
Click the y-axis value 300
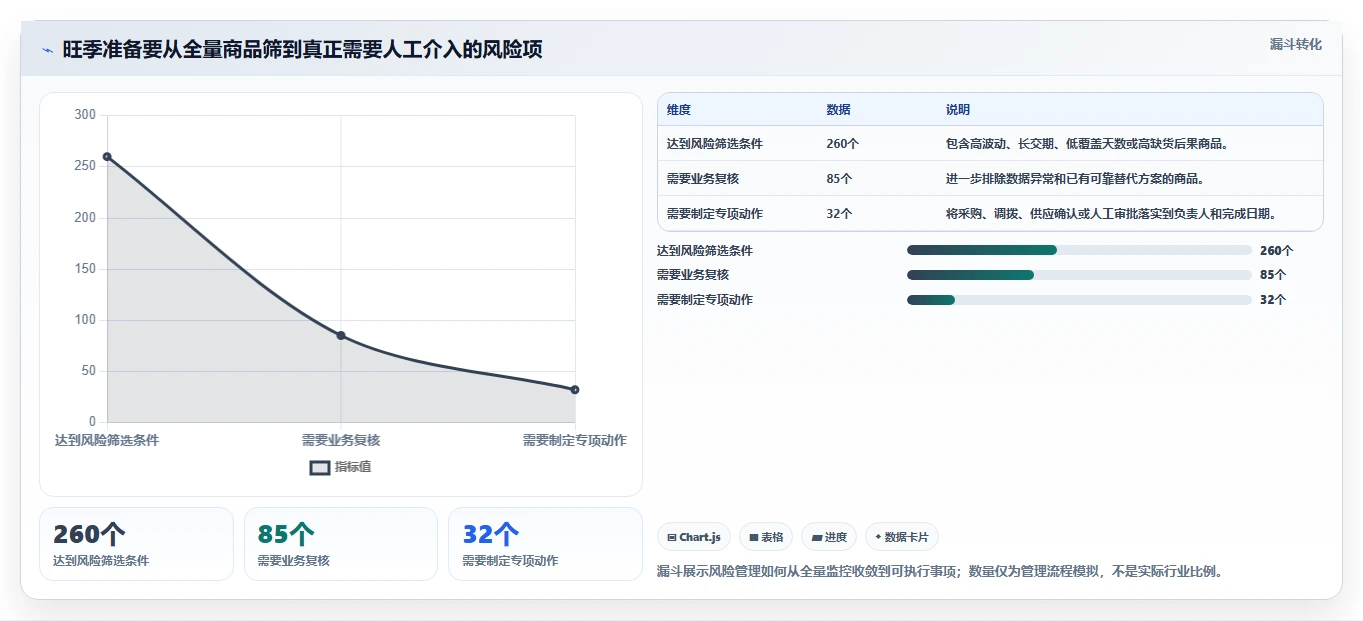coord(86,115)
